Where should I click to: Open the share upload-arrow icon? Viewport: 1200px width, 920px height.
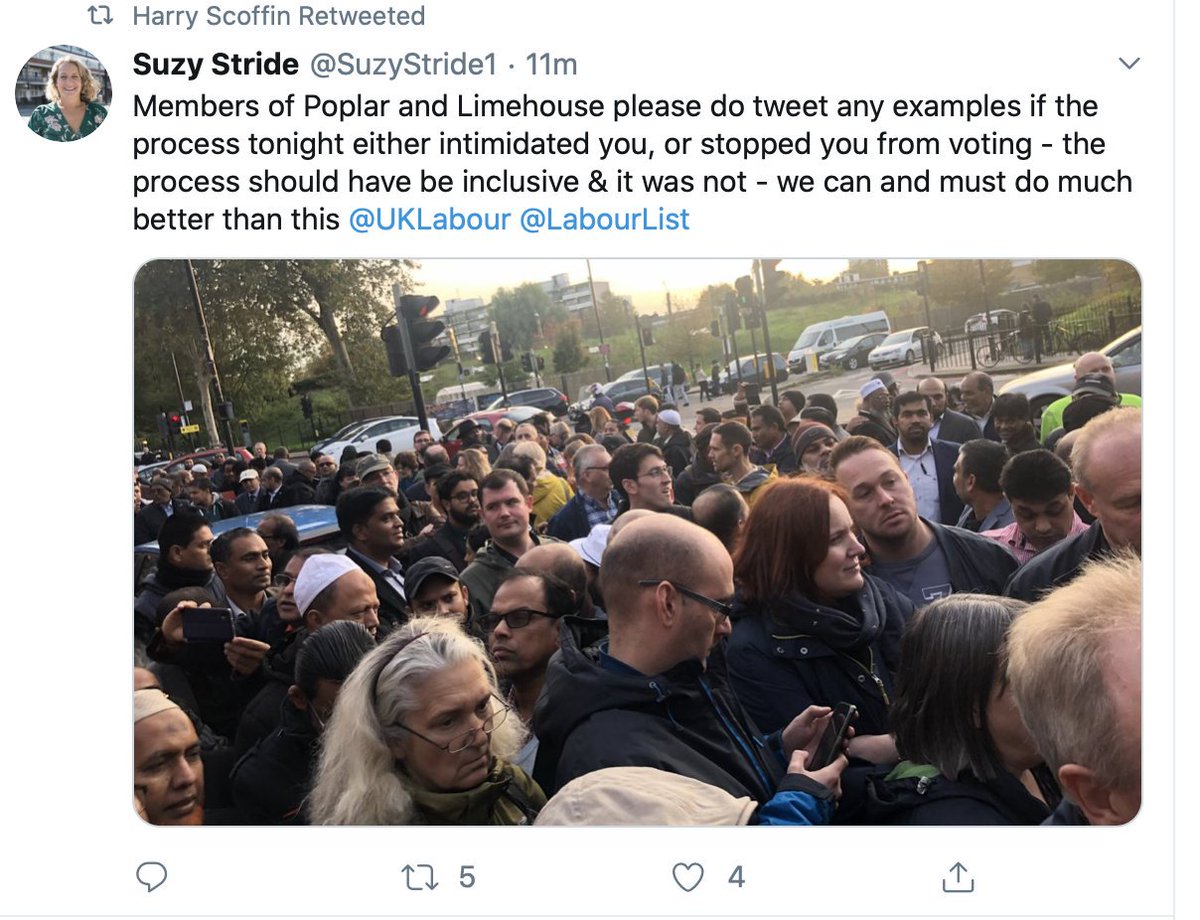coord(958,877)
